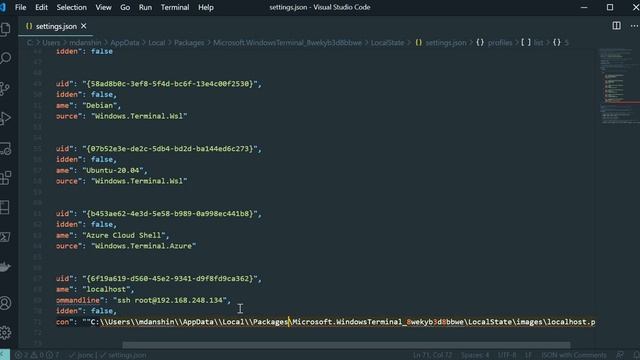Split the editor to the right
This screenshot has width=640, height=360.
[616, 26]
